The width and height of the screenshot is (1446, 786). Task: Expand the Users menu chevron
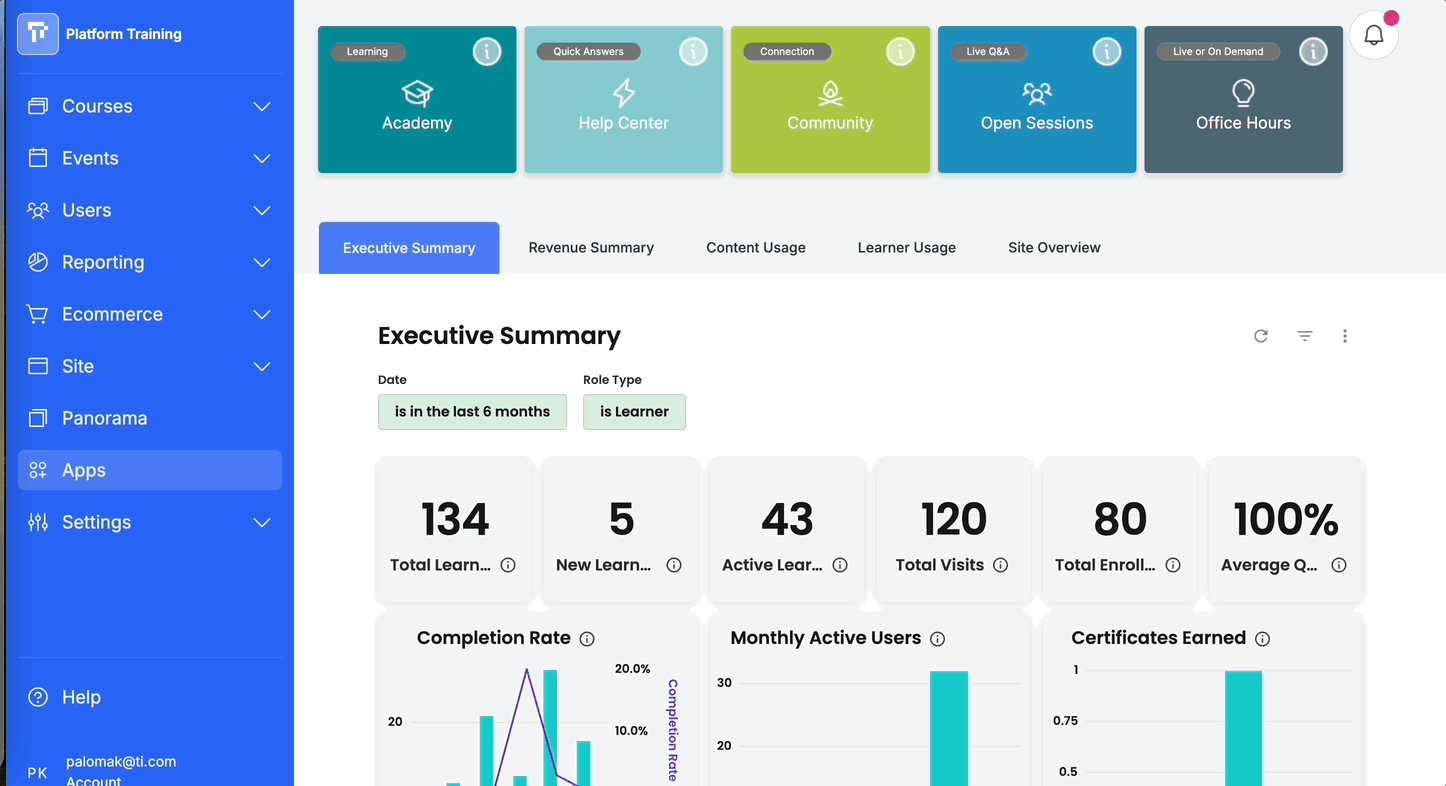262,210
